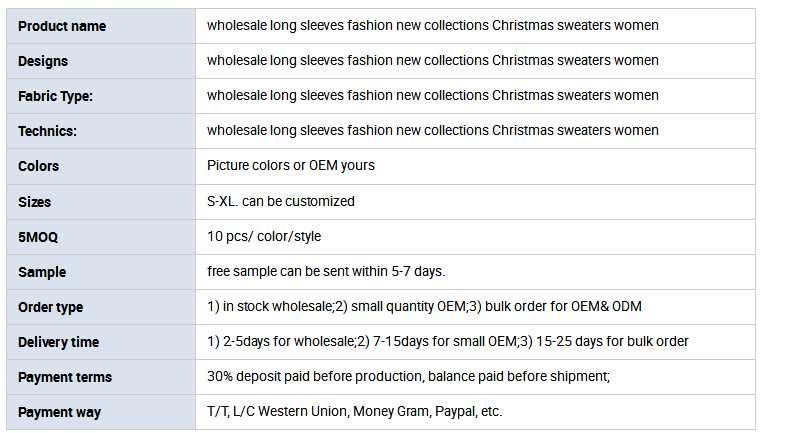Click the "Designs" label cell
This screenshot has height=433, width=789.
(43, 61)
